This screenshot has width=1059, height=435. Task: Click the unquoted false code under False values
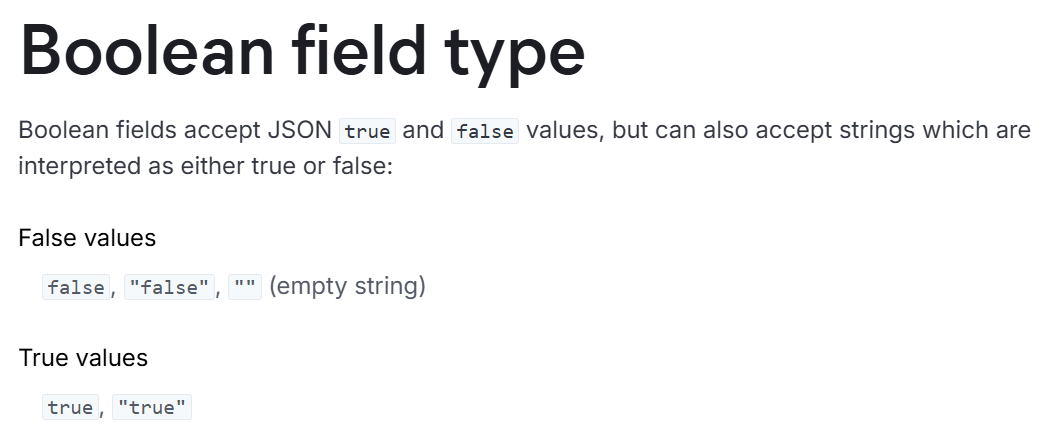pyautogui.click(x=76, y=287)
